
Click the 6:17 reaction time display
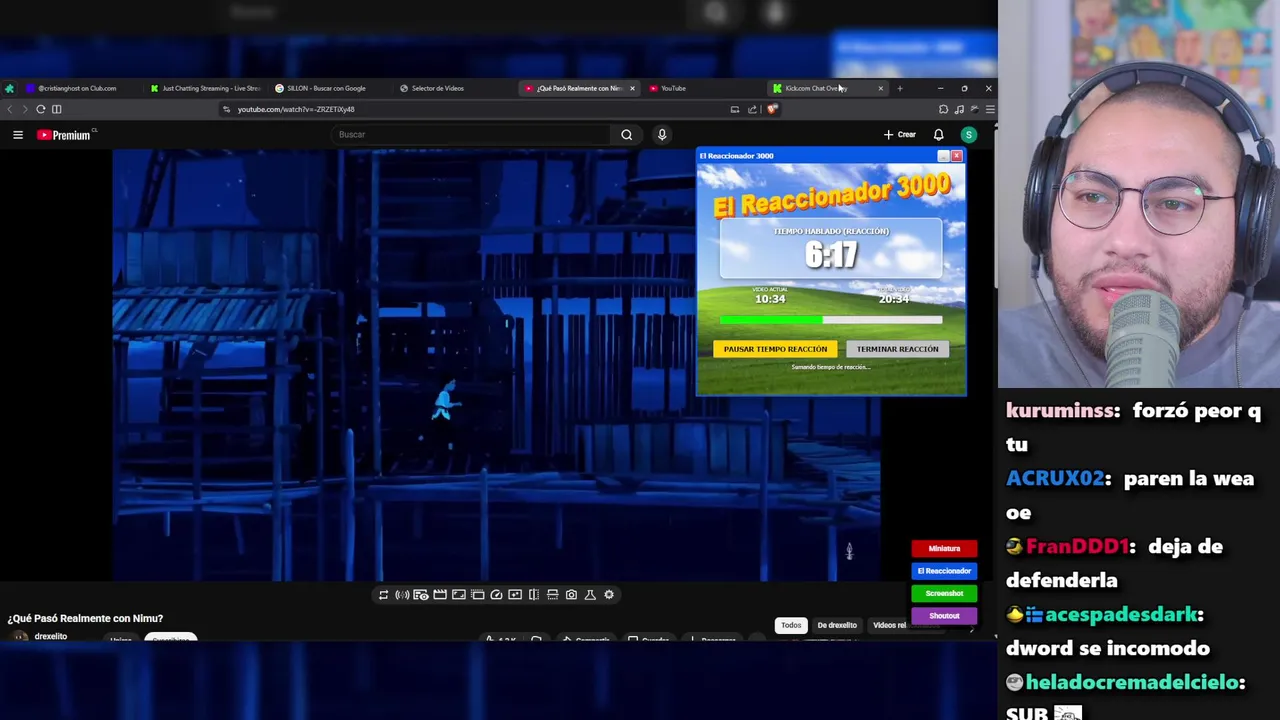coord(831,255)
